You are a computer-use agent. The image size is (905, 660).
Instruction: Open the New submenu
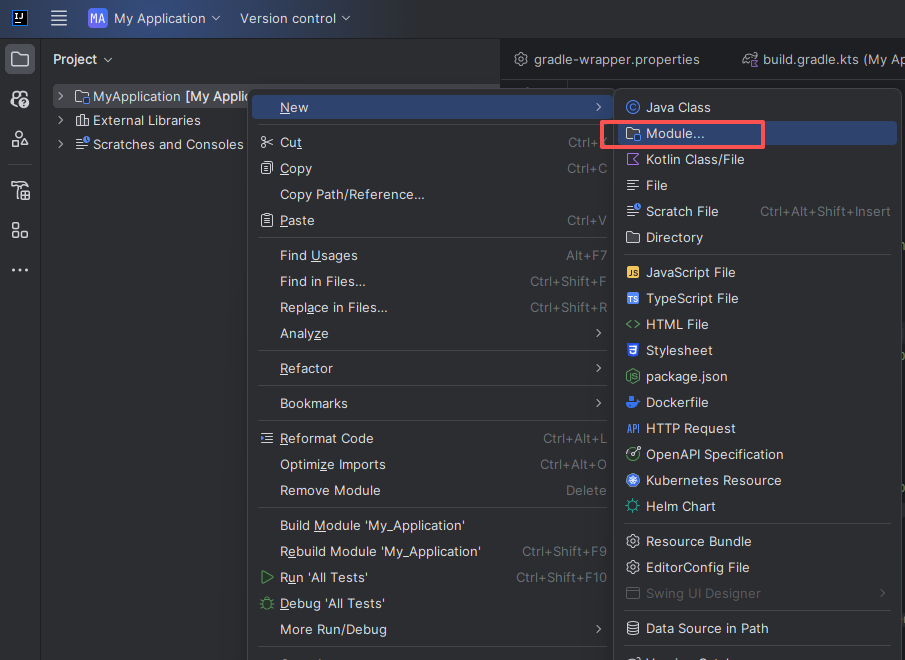pyautogui.click(x=432, y=107)
